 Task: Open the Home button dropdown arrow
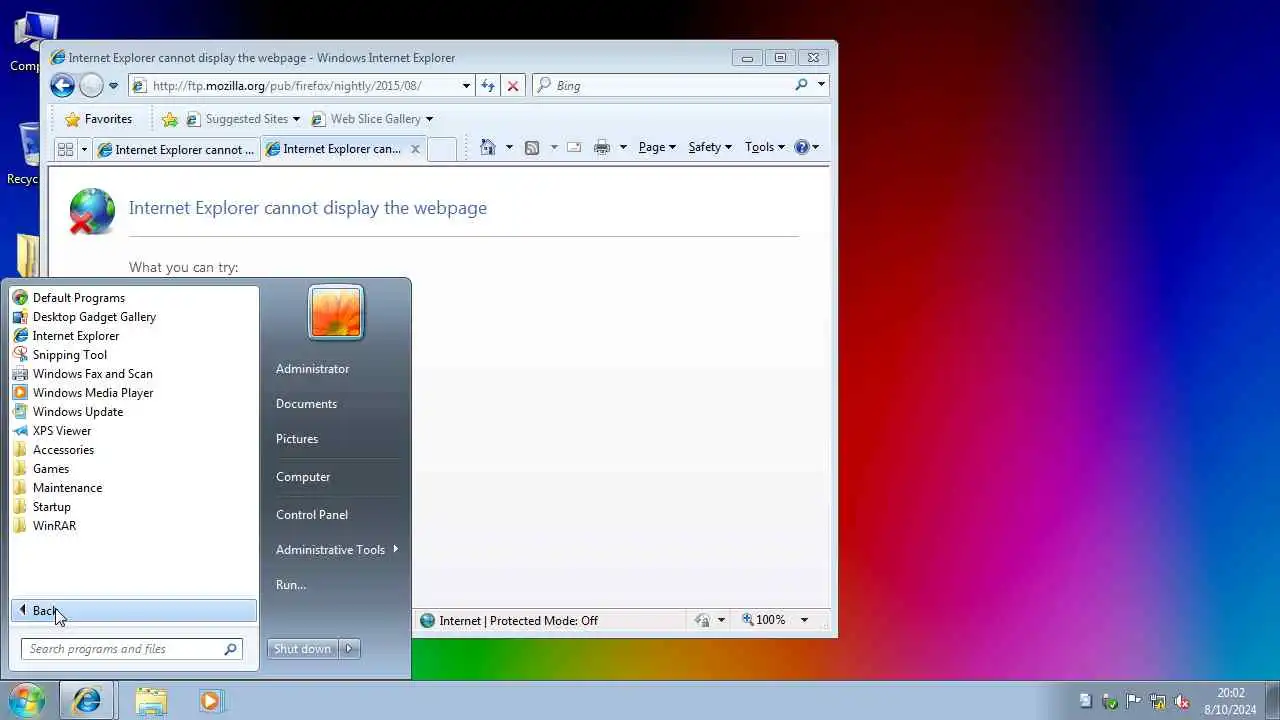coord(509,147)
